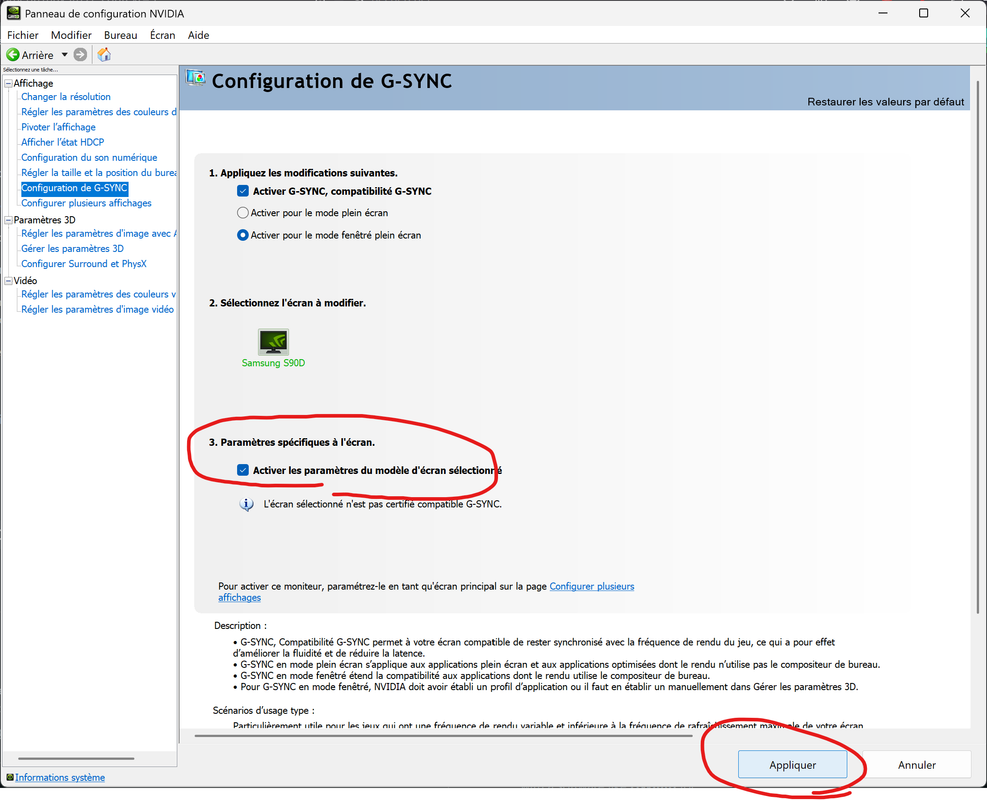Open the Informations système link
Screen dimensions: 987x800
tap(60, 777)
